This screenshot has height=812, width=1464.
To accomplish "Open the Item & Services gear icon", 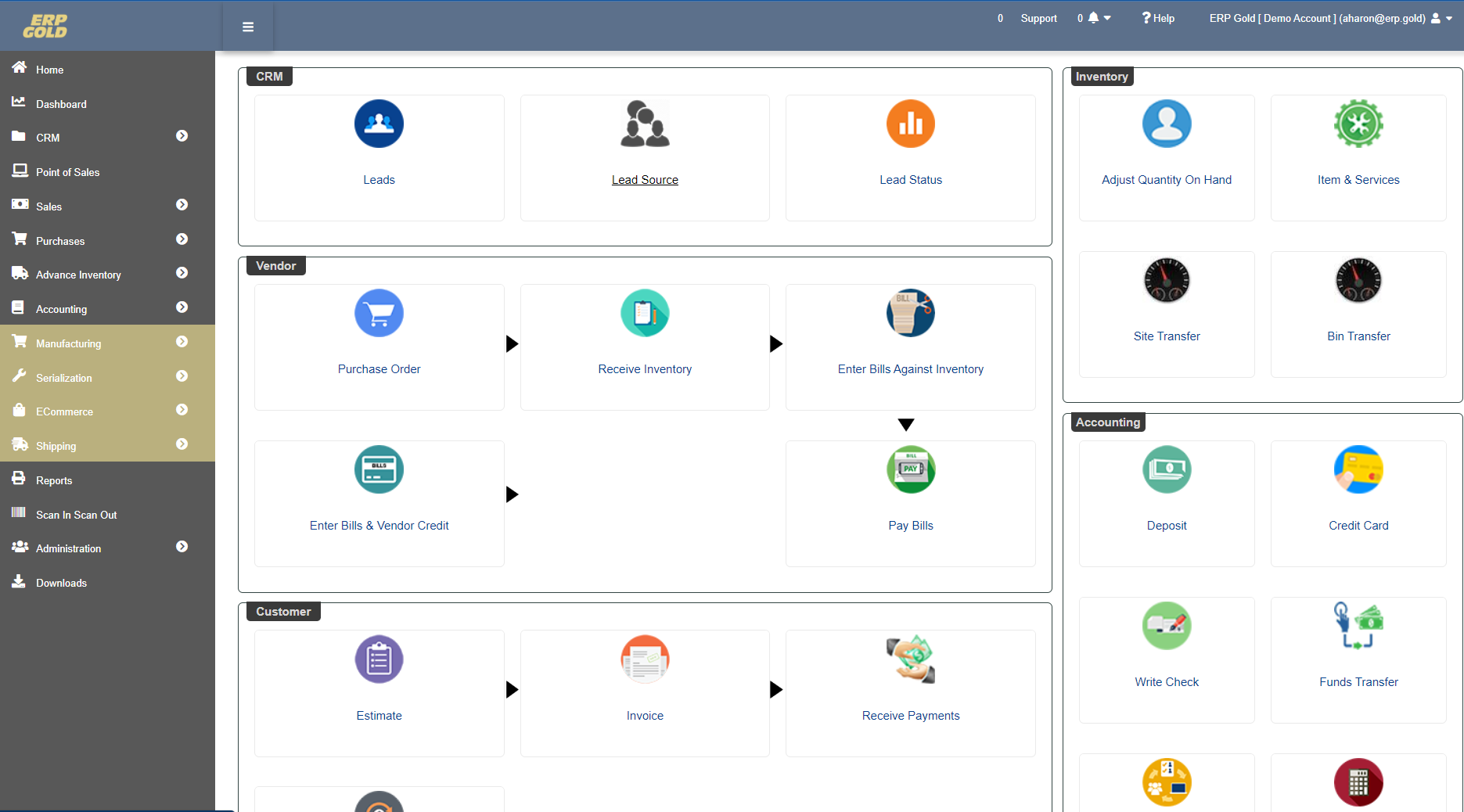I will (1358, 124).
